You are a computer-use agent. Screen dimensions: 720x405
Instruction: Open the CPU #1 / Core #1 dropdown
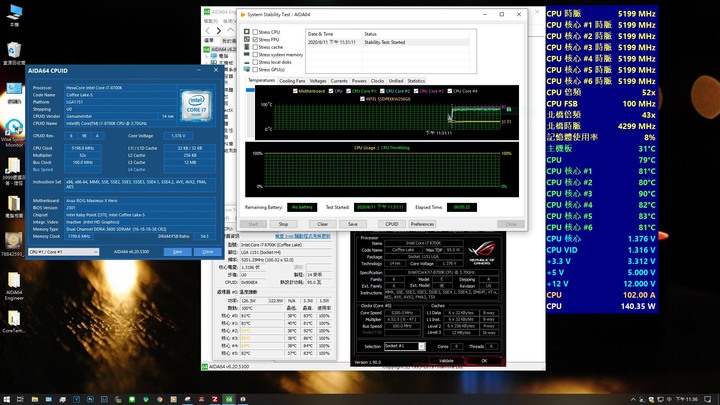(x=63, y=252)
